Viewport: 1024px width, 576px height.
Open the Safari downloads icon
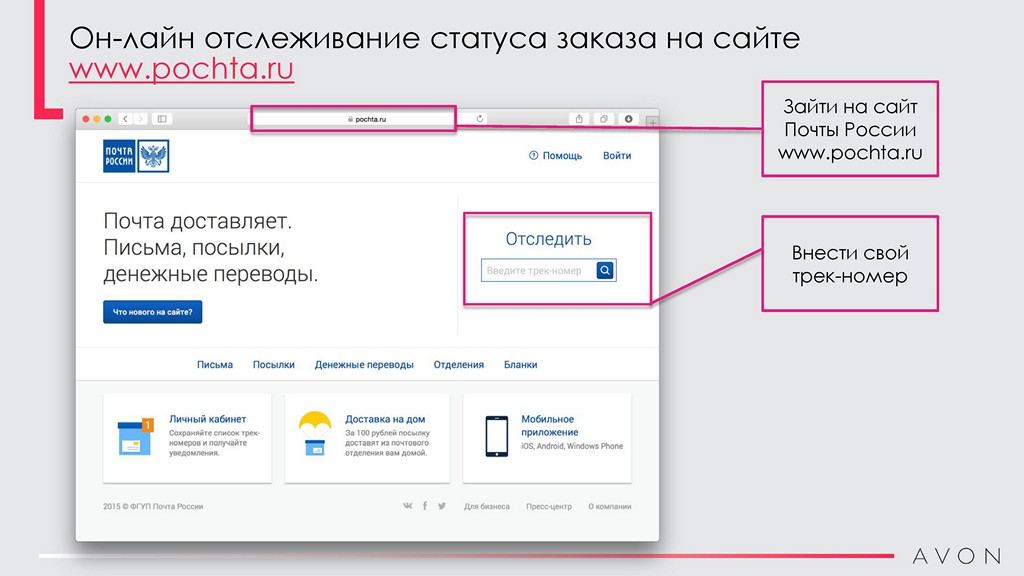coord(628,119)
